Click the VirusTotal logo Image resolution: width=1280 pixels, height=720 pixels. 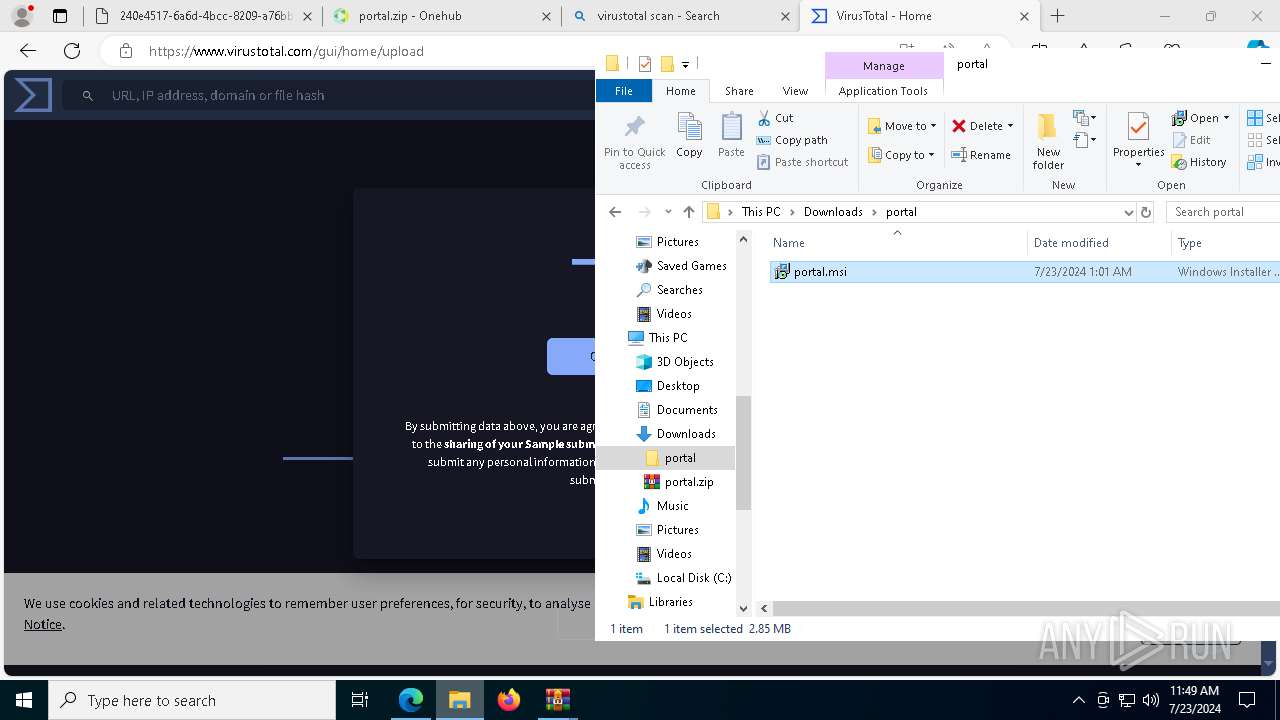(33, 95)
